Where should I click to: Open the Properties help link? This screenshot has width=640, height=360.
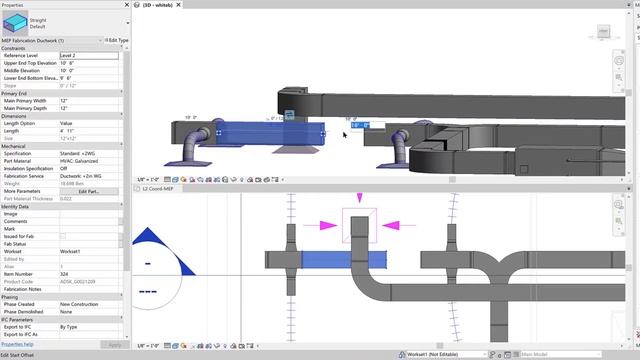click(17, 344)
